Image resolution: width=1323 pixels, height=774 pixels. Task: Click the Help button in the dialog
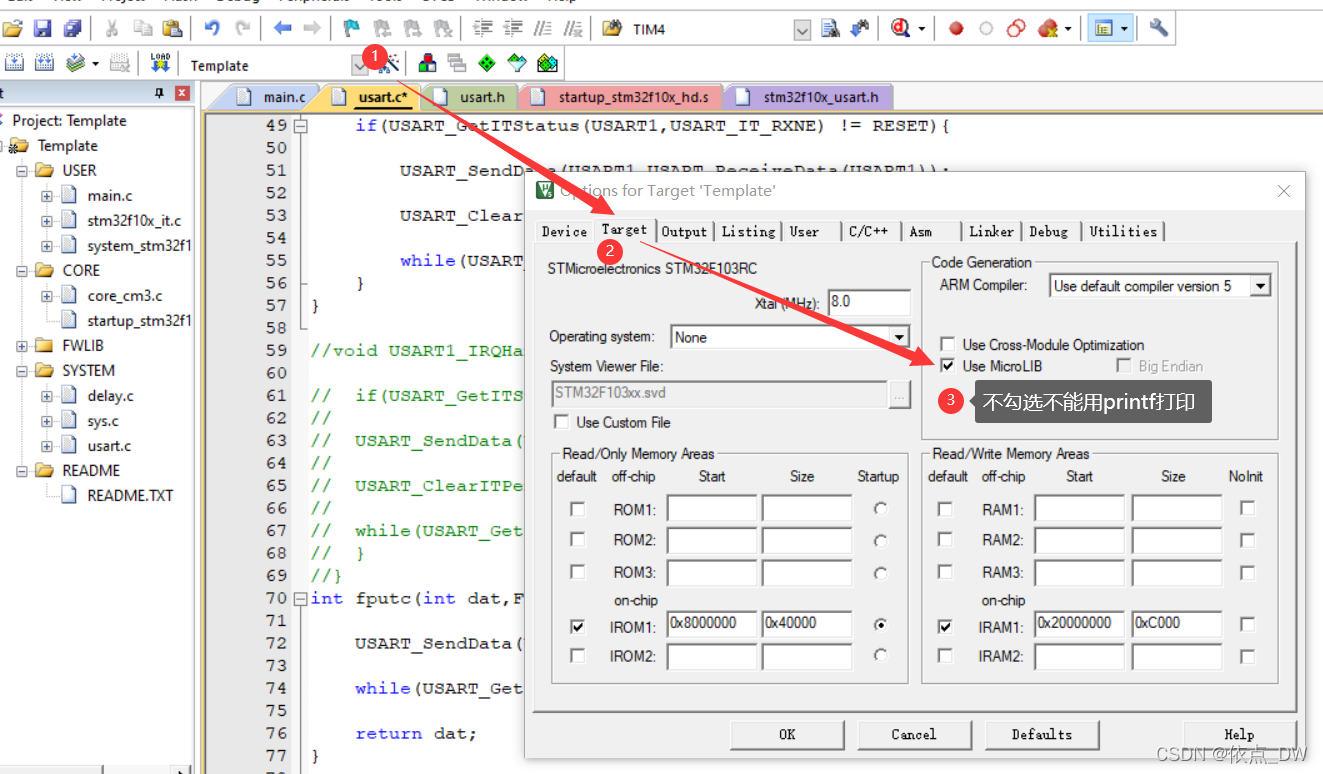click(1239, 735)
